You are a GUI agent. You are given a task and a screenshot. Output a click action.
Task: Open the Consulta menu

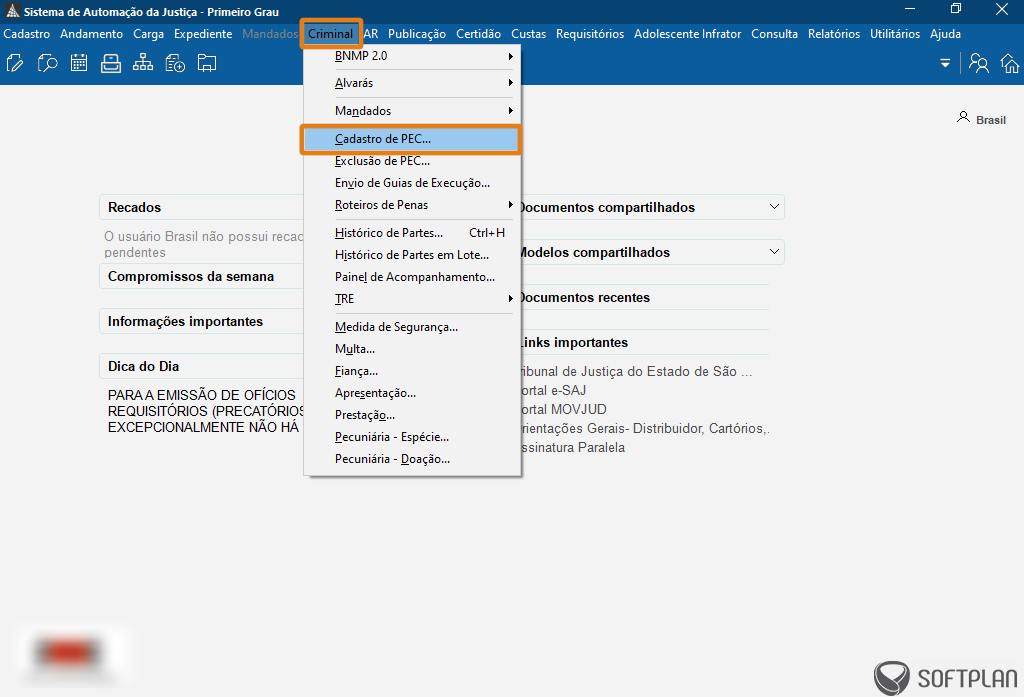(x=775, y=34)
